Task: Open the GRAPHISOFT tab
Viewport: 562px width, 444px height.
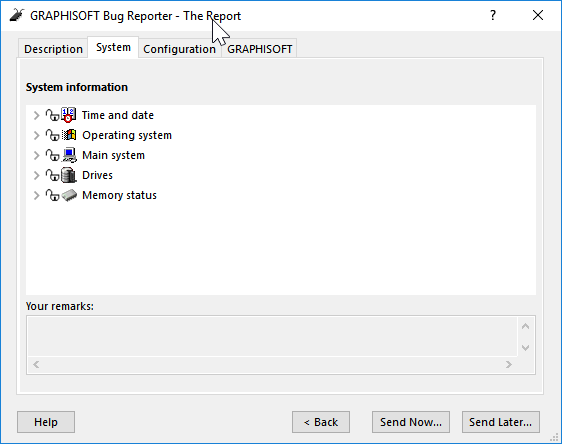Action: click(x=259, y=49)
